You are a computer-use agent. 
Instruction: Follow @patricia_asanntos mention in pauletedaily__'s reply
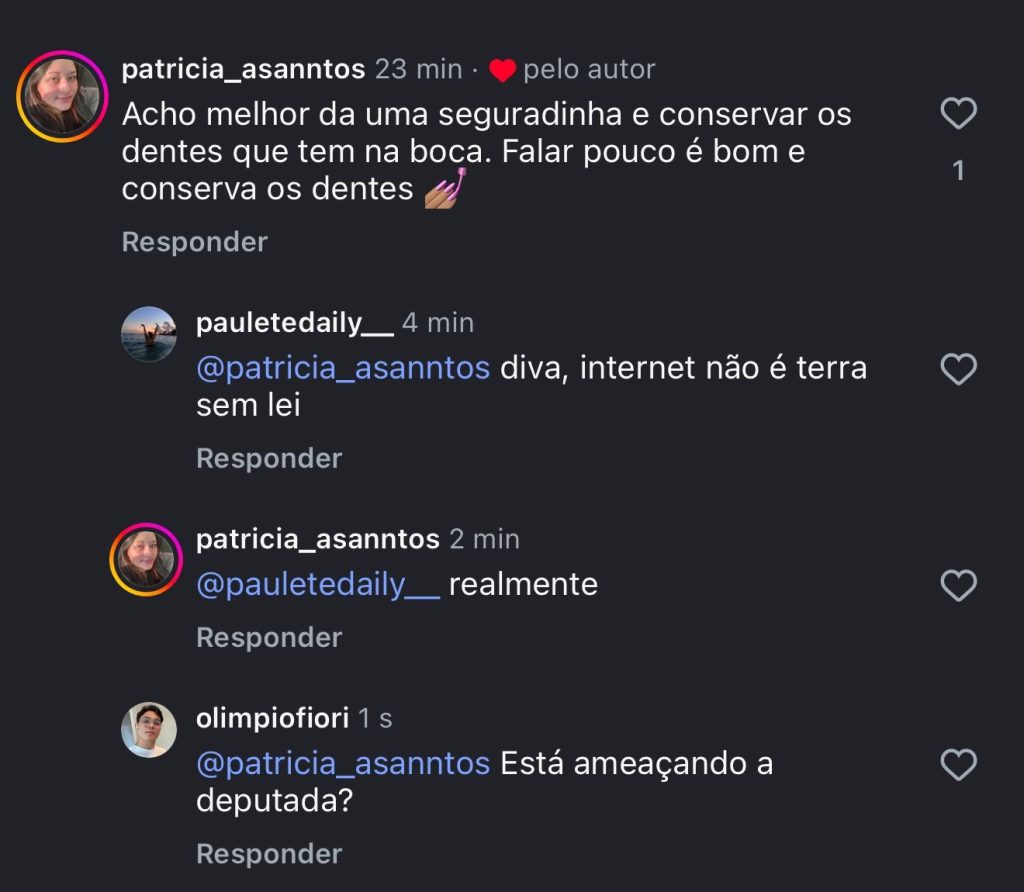click(x=343, y=368)
